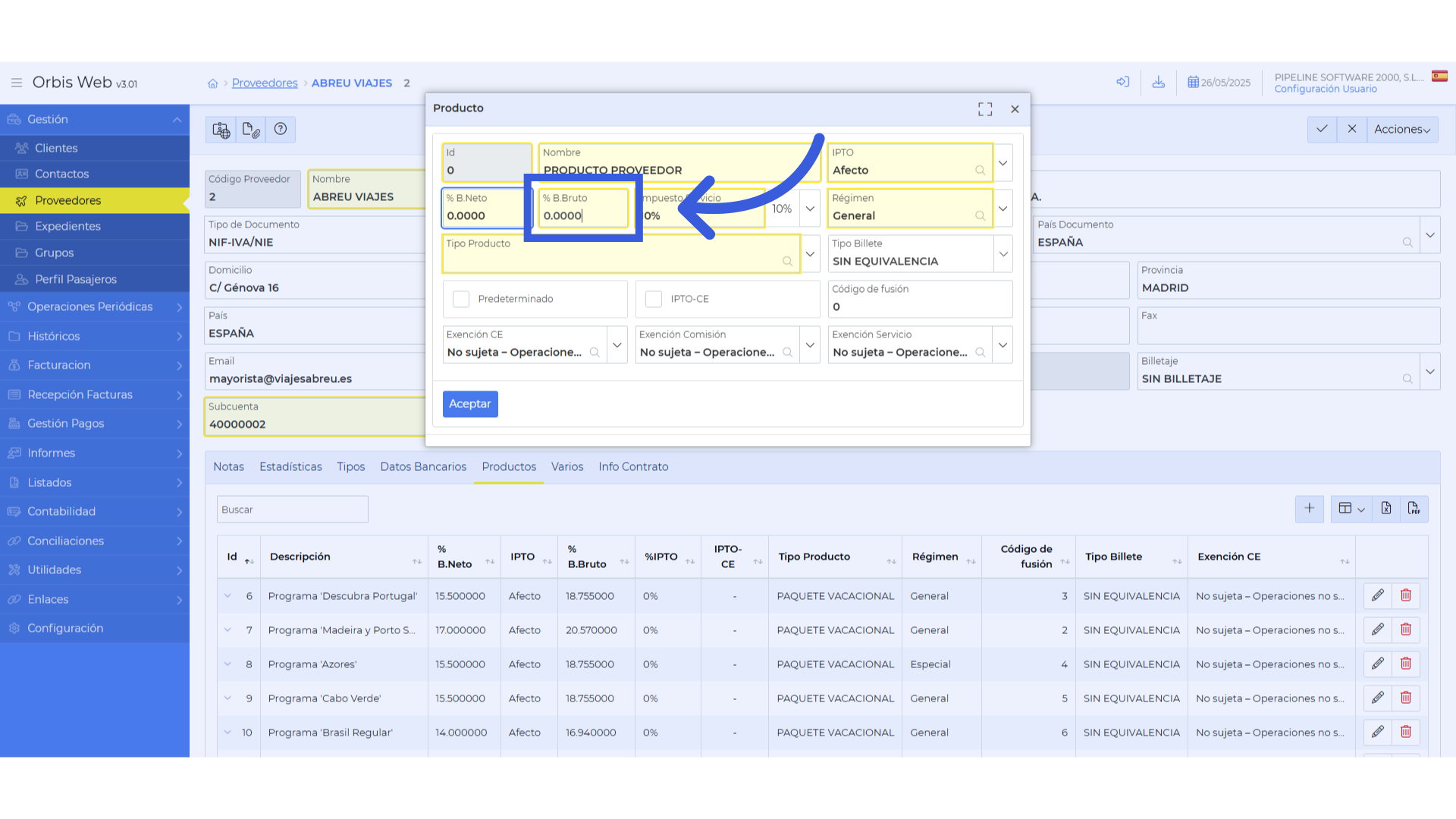Click the Código de fusión field
The width and height of the screenshot is (1456, 819).
point(920,300)
